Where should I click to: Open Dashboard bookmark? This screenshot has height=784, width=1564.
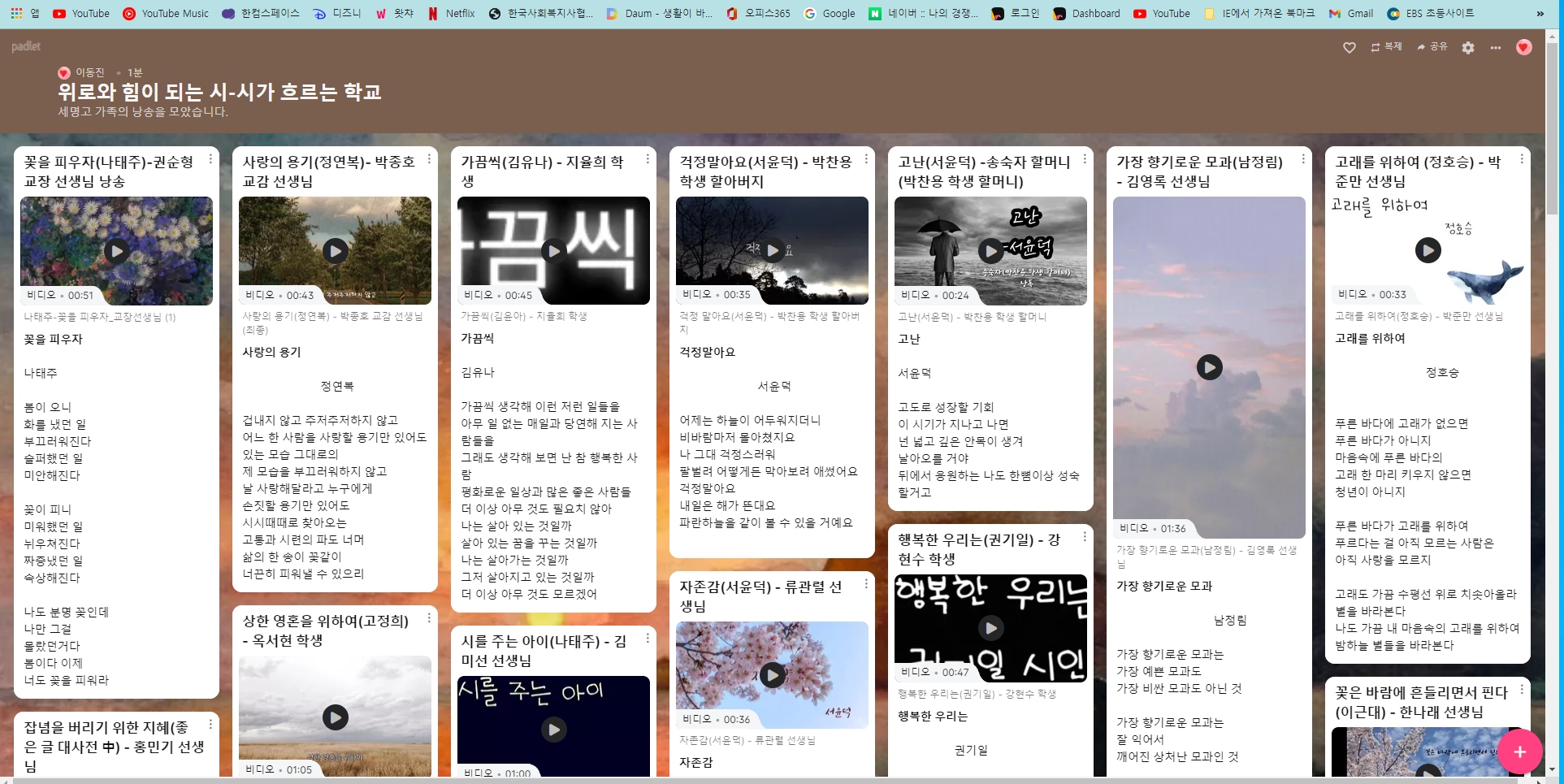click(x=1086, y=13)
